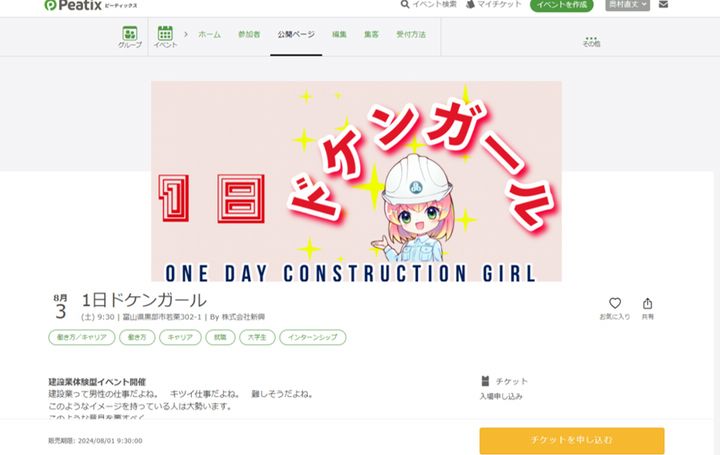
Task: Click the breadcrumb chevron after イベント
Action: [x=186, y=34]
